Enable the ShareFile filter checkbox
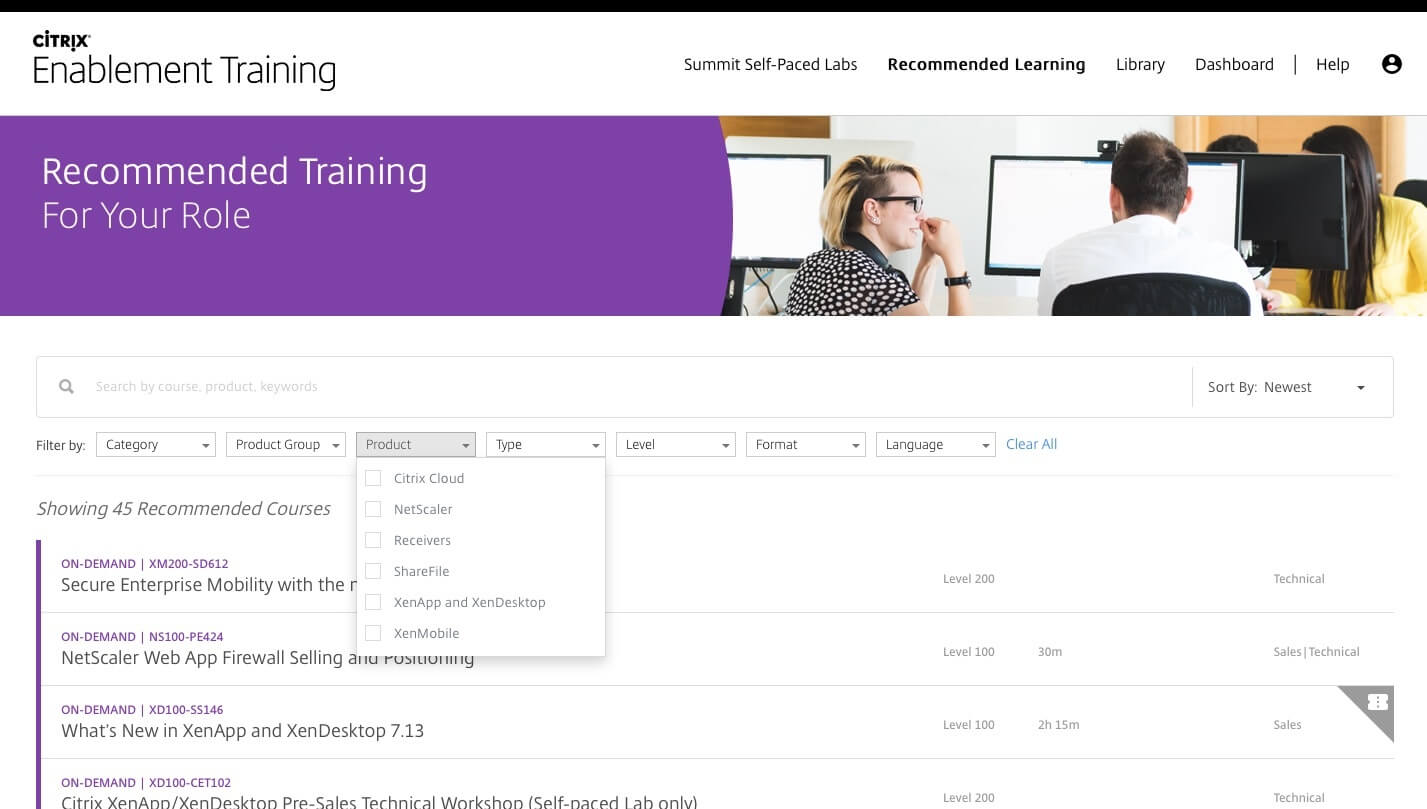Screen dimensions: 1427x809 click(373, 571)
